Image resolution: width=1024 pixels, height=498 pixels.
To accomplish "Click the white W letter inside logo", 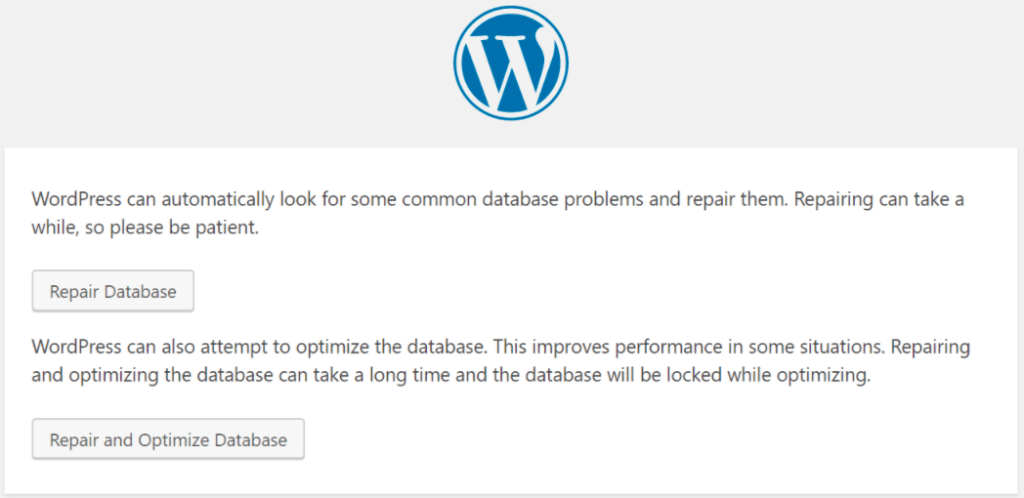I will 510,68.
